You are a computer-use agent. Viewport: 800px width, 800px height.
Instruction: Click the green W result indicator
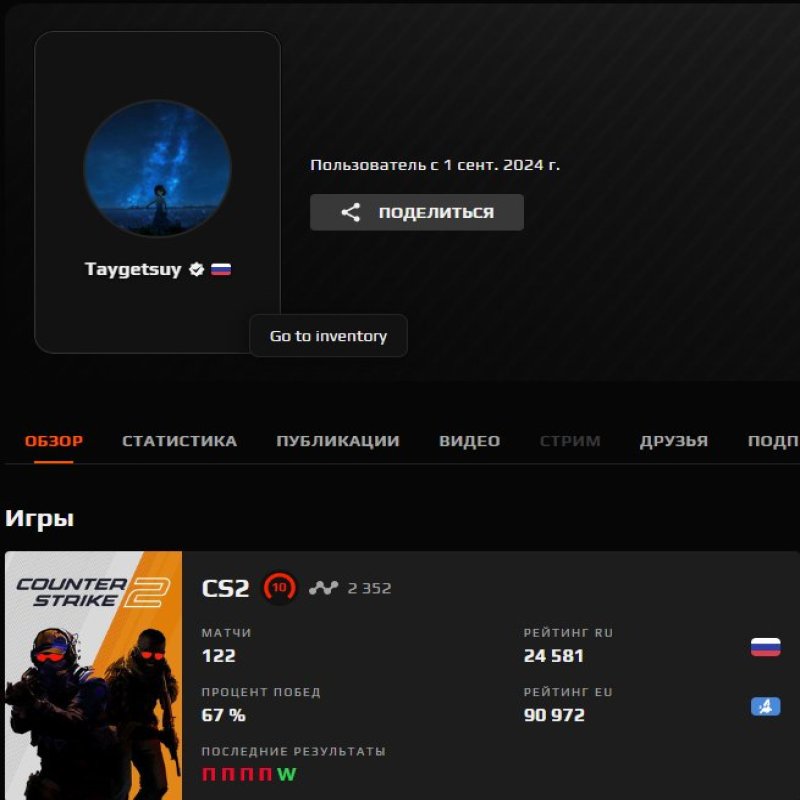pos(285,773)
